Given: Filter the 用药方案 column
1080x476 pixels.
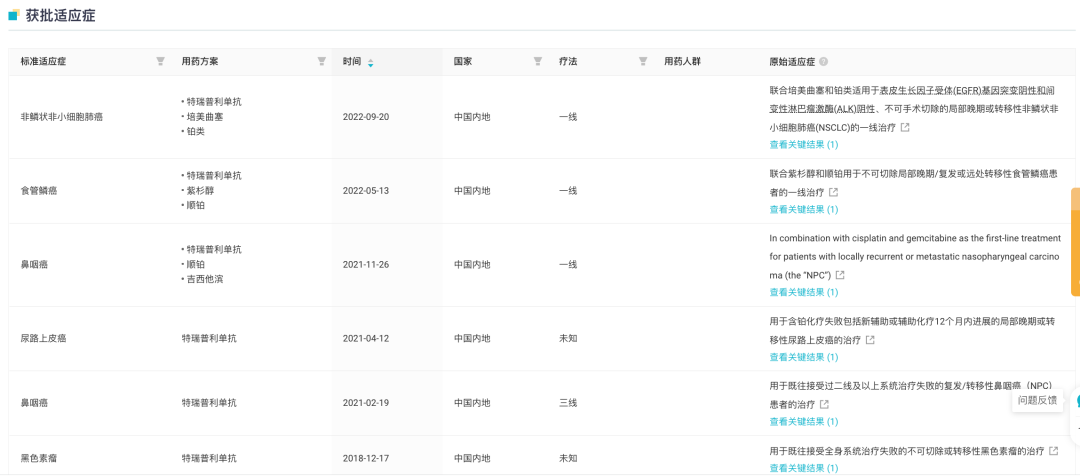Looking at the screenshot, I should [x=322, y=61].
